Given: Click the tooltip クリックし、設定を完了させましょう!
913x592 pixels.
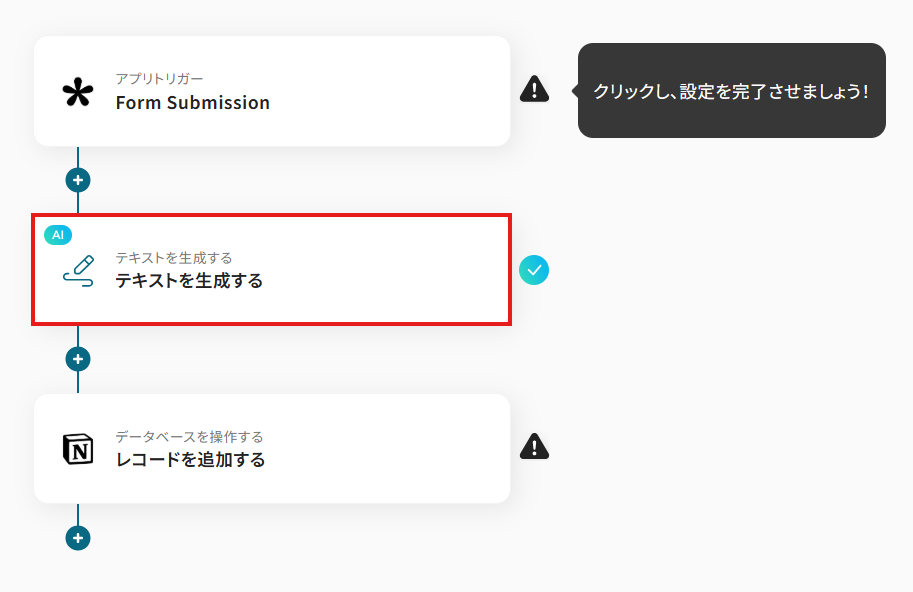Looking at the screenshot, I should (x=731, y=91).
